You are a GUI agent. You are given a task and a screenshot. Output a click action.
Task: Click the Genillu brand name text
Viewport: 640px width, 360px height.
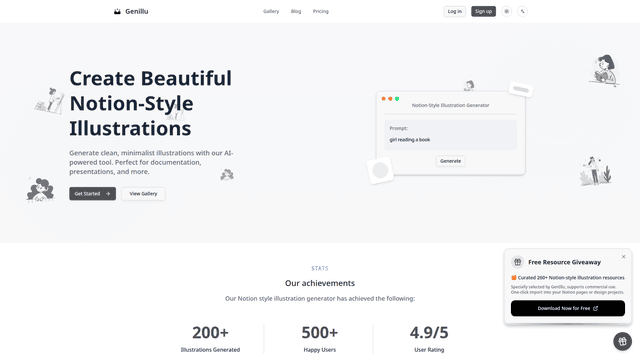tap(137, 11)
